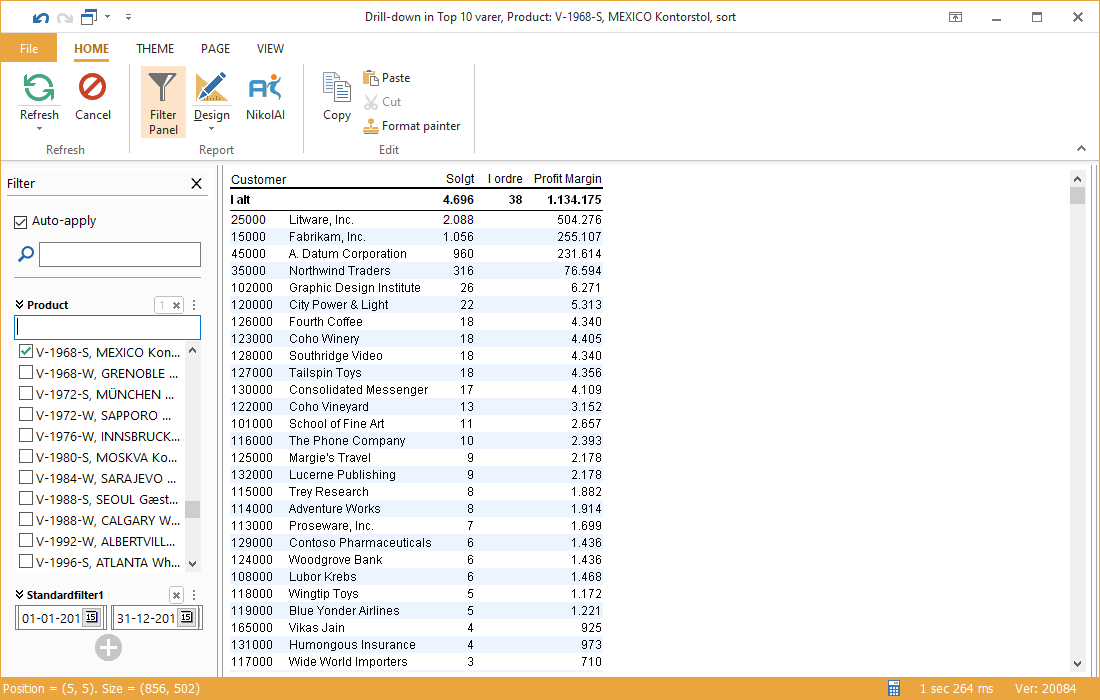
Task: Open the start date calendar picker
Action: [x=91, y=617]
